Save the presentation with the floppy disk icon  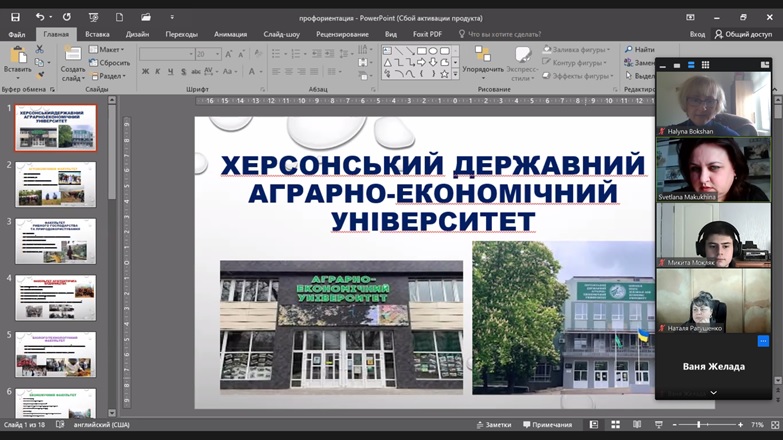coord(15,17)
